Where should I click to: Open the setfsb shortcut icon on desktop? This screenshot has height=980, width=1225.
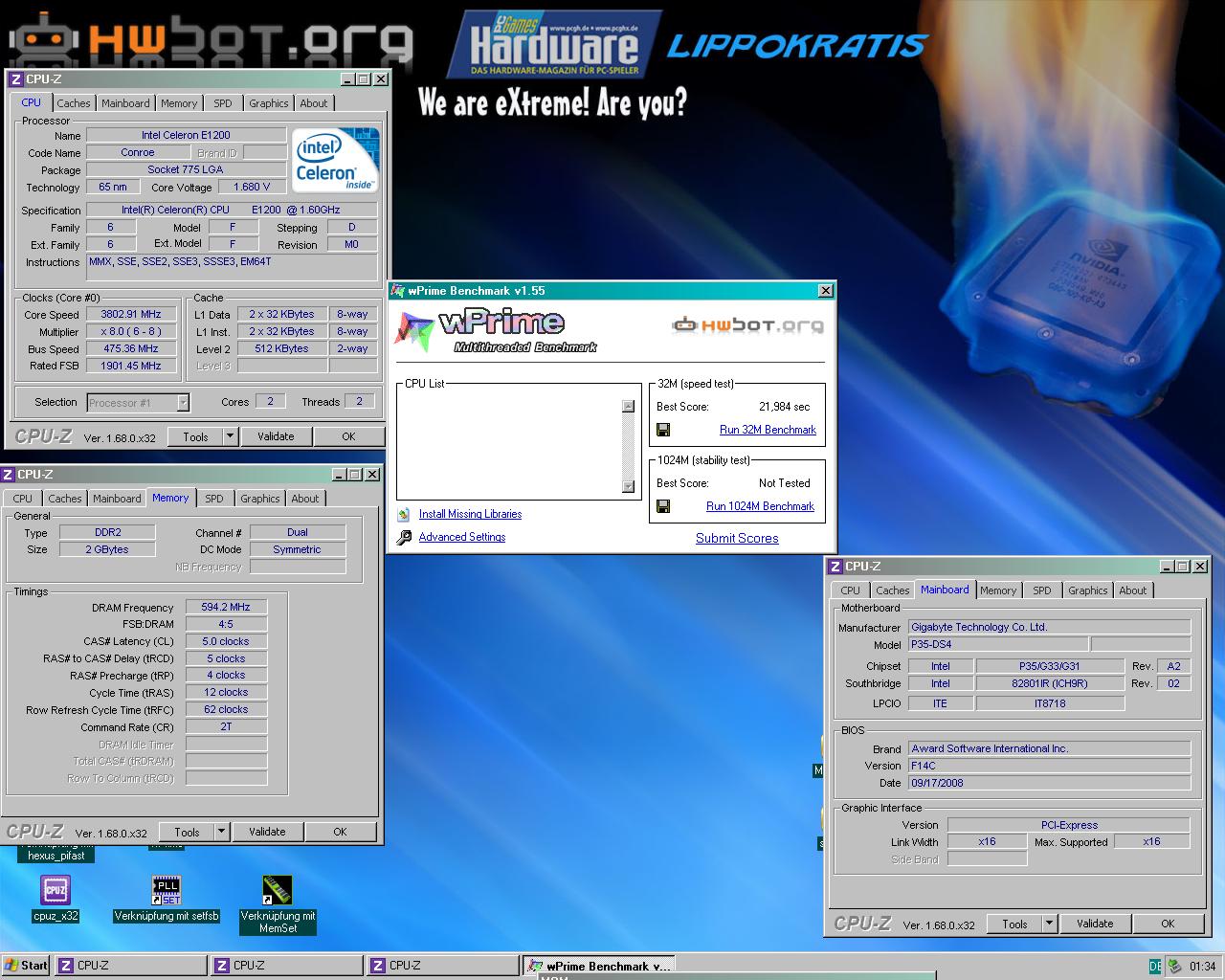point(167,890)
